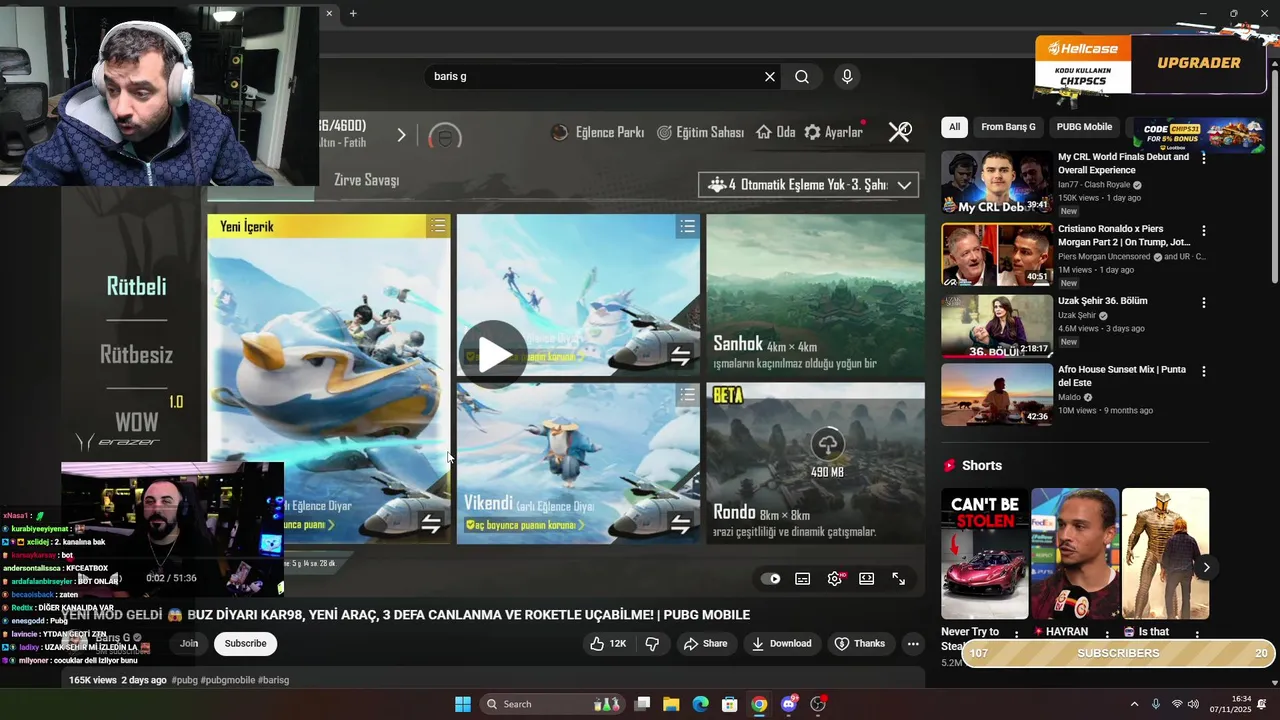
Task: Click the taskbar Search box
Action: click(552, 704)
